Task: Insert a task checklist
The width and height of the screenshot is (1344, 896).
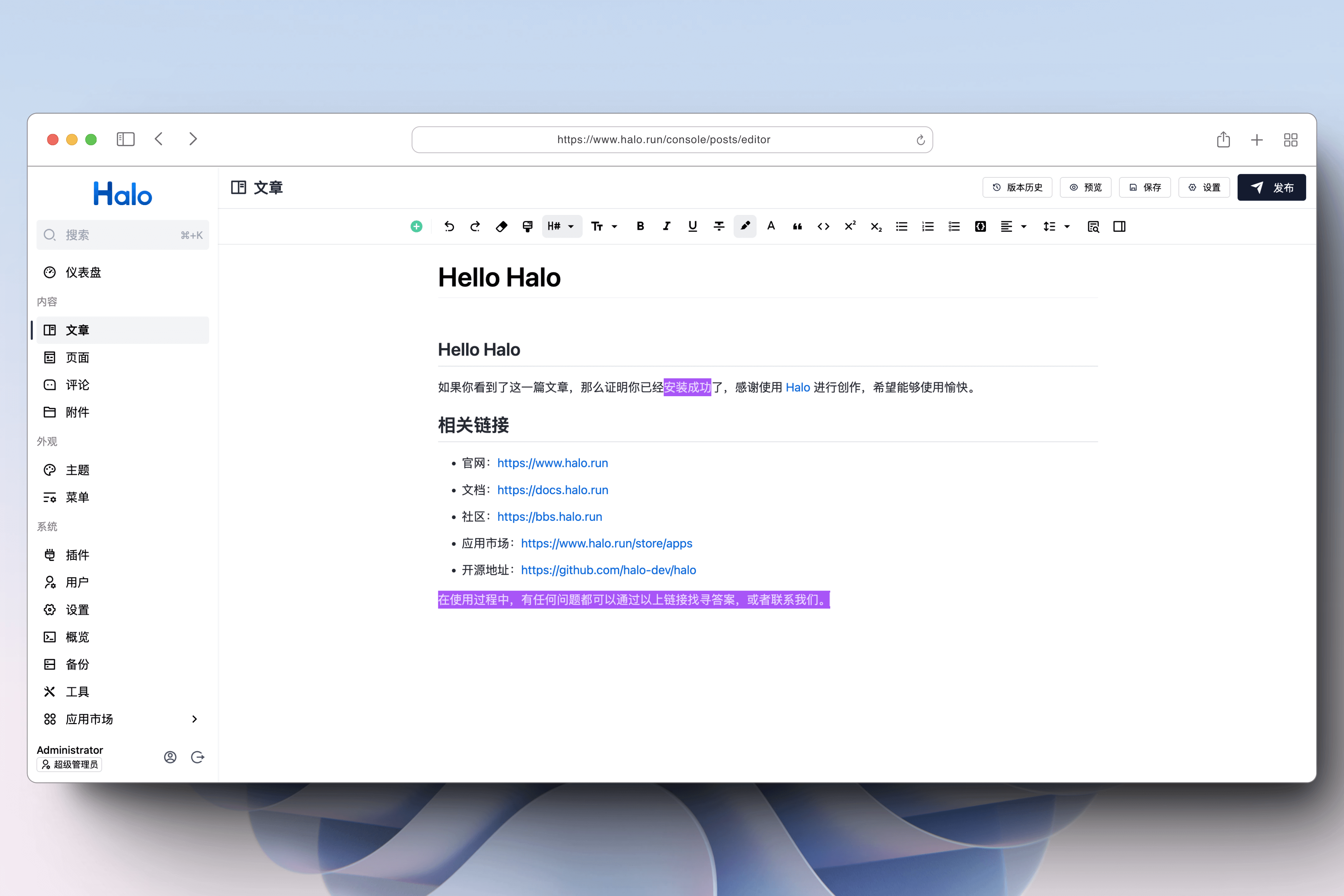Action: tap(954, 226)
